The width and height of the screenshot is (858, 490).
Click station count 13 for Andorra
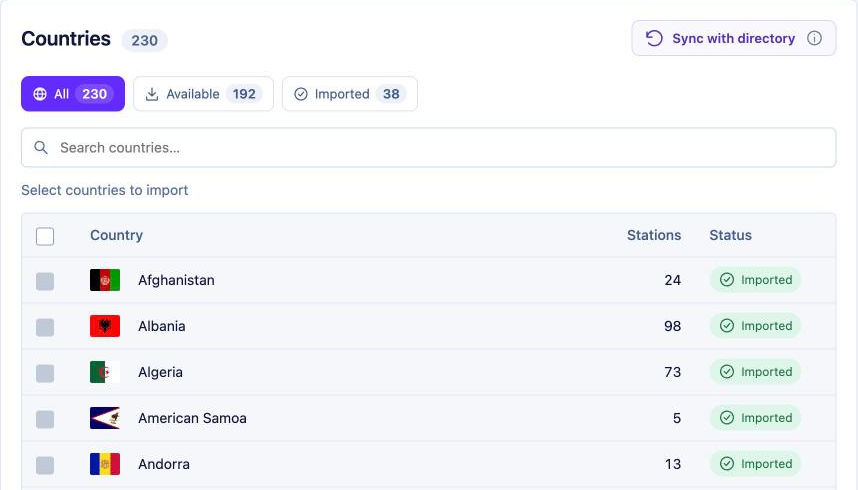[x=673, y=464]
